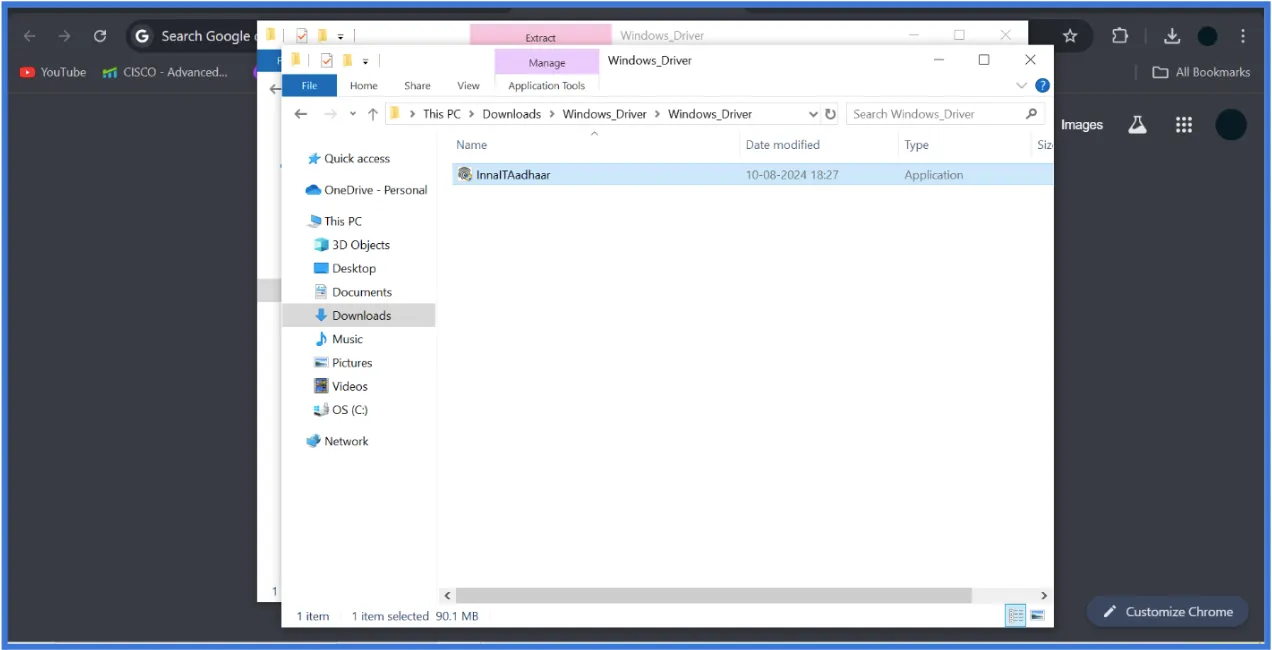Open the recent locations dropdown arrow
Image resolution: width=1272 pixels, height=650 pixels.
(x=353, y=115)
